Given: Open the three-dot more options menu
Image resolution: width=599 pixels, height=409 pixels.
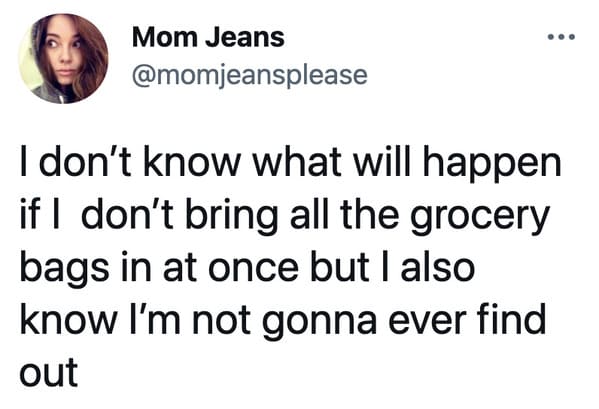Looking at the screenshot, I should point(561,37).
